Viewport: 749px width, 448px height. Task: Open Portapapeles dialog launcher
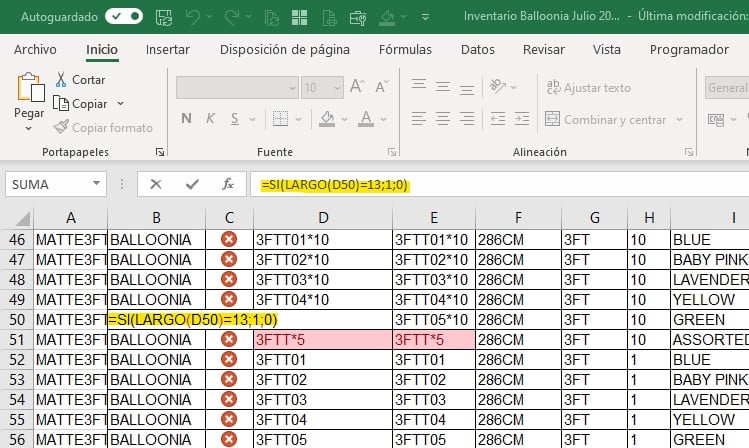[x=160, y=152]
